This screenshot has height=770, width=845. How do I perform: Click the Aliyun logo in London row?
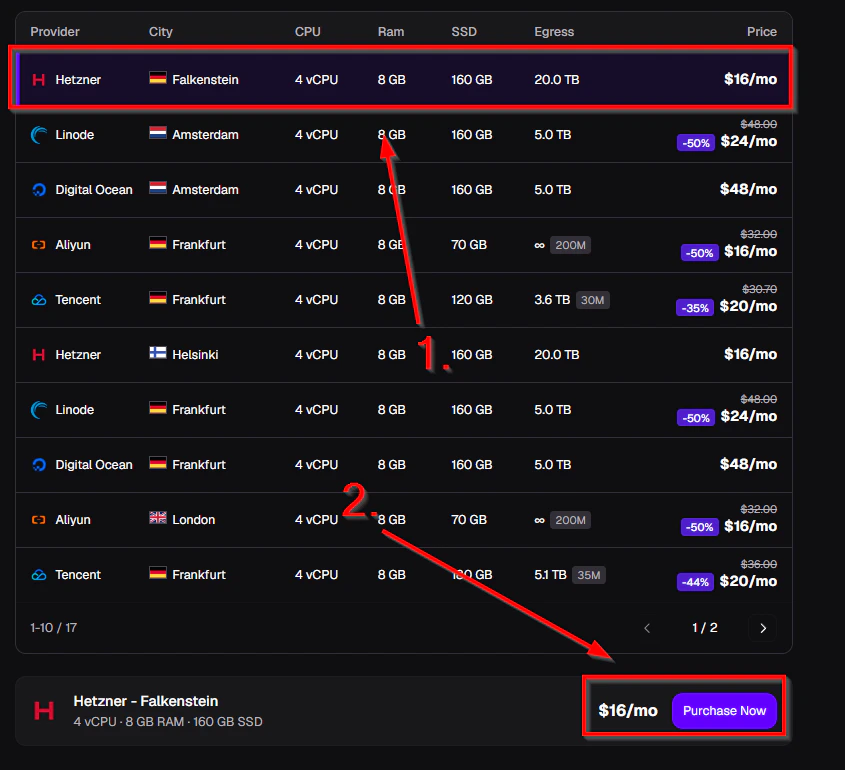click(x=39, y=519)
